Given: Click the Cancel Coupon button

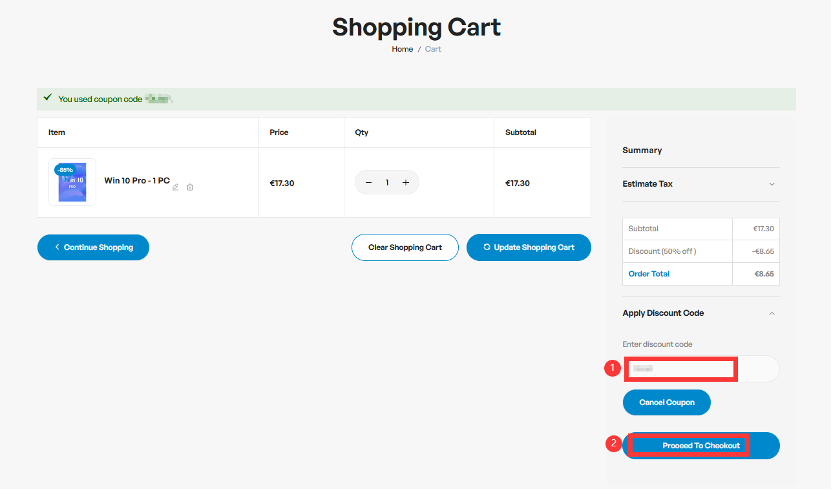Looking at the screenshot, I should point(666,402).
